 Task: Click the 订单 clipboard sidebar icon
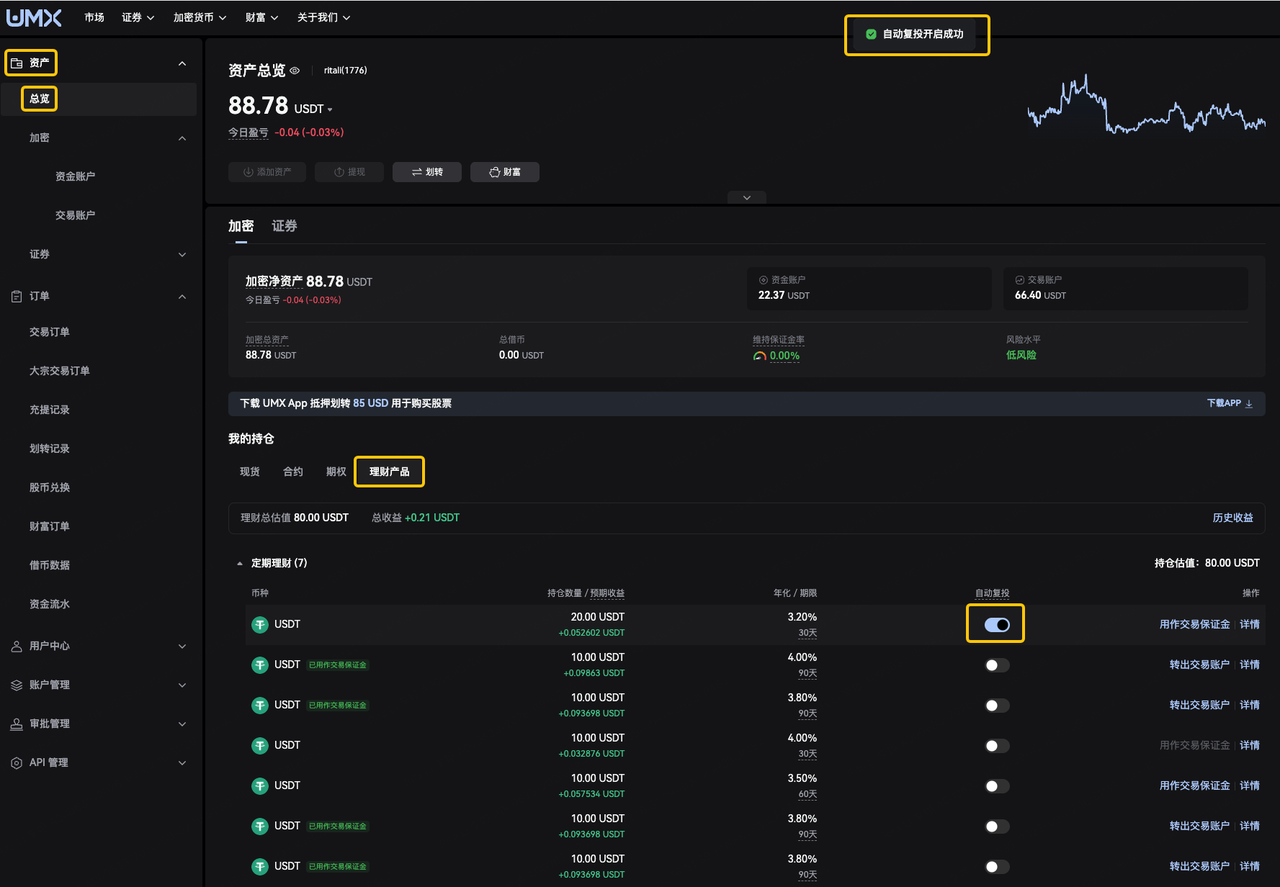tap(16, 296)
